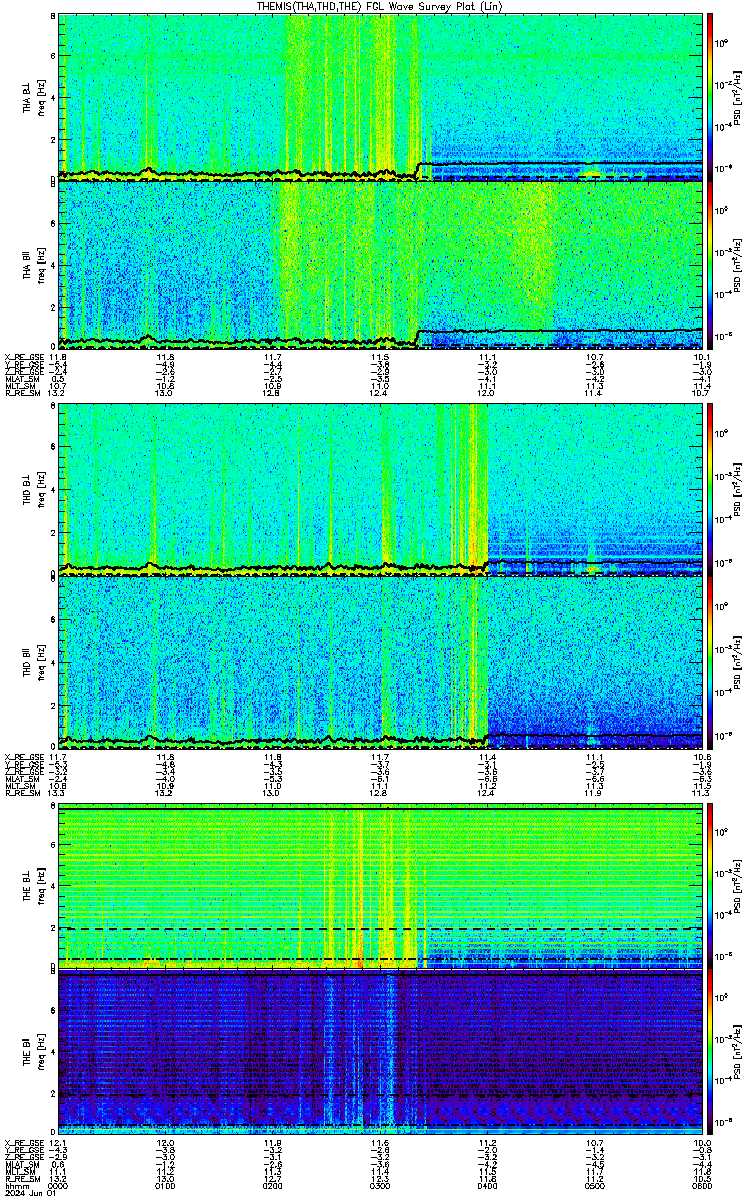The width and height of the screenshot is (750, 1200).
Task: Click the THA BL spectrogram panel
Action: [381, 97]
